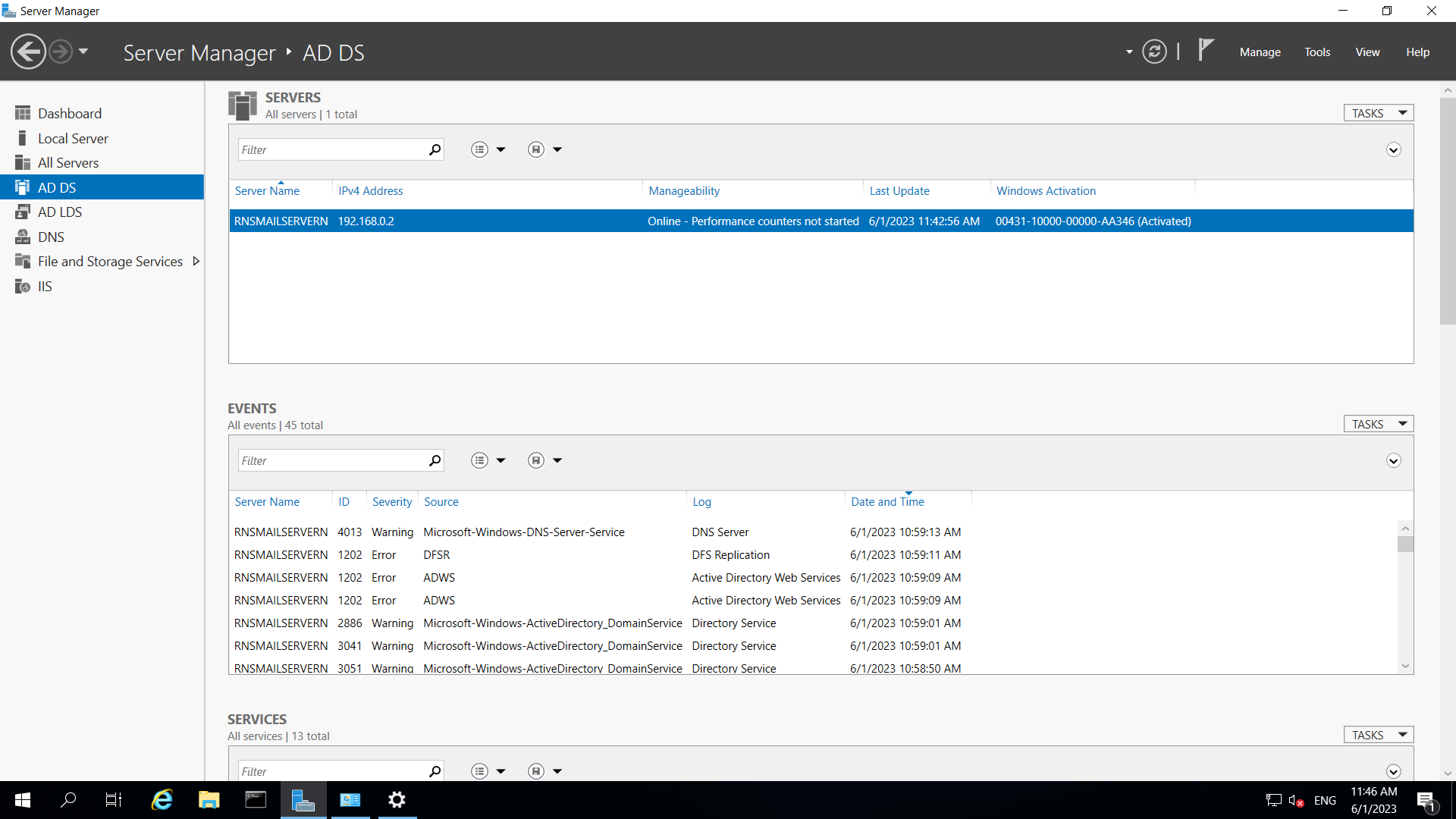1456x819 pixels.
Task: Launch Internet Explorer from the taskbar
Action: 162,800
